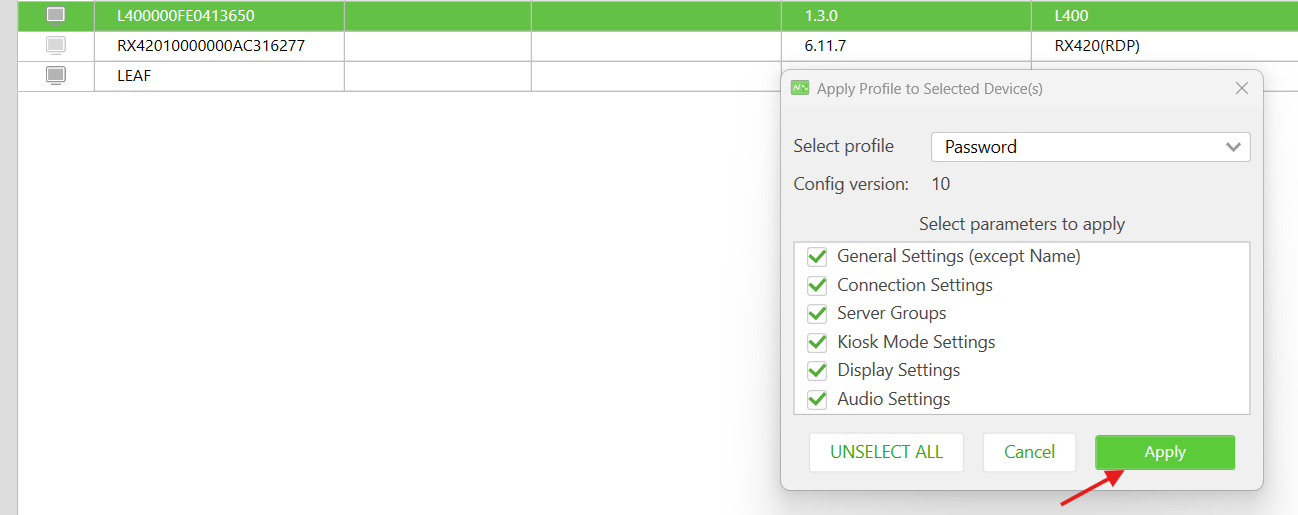
Task: Click the UNSELECT ALL button
Action: click(886, 452)
